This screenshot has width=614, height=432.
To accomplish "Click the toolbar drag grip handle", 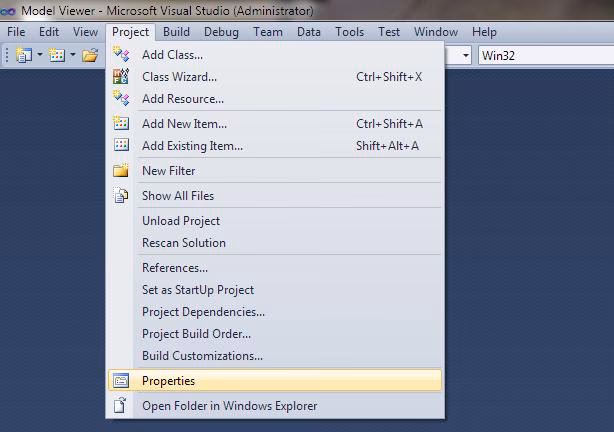I will (6, 55).
